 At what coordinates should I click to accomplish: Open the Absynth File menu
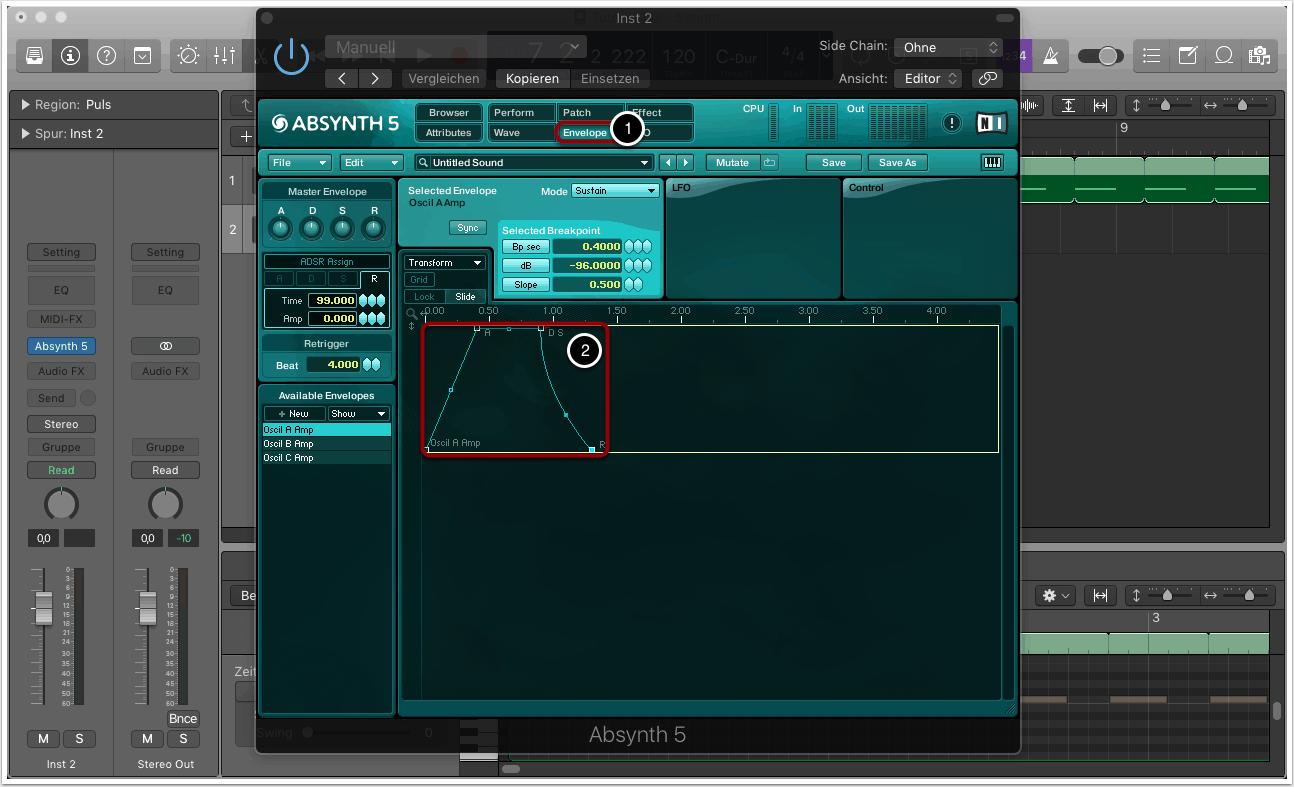tap(299, 163)
